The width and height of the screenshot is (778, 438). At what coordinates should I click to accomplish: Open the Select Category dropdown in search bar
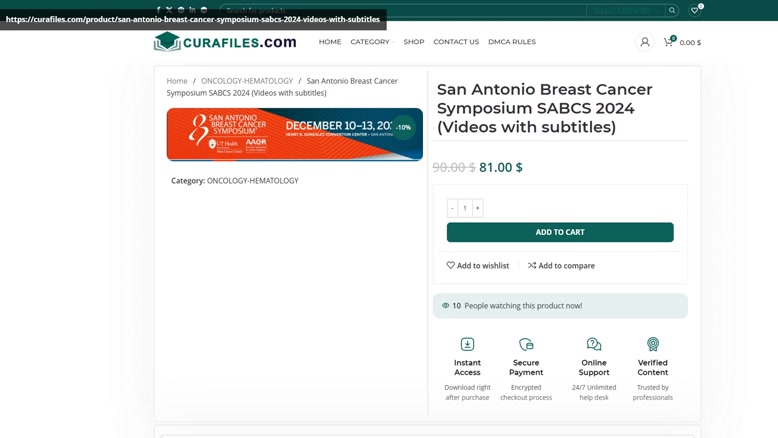pos(626,10)
